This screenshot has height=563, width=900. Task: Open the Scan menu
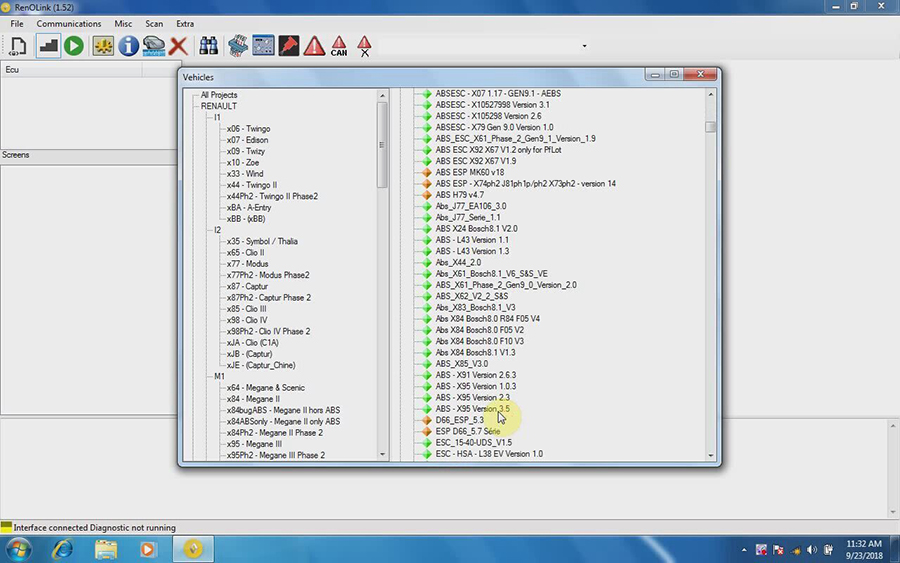coord(154,23)
